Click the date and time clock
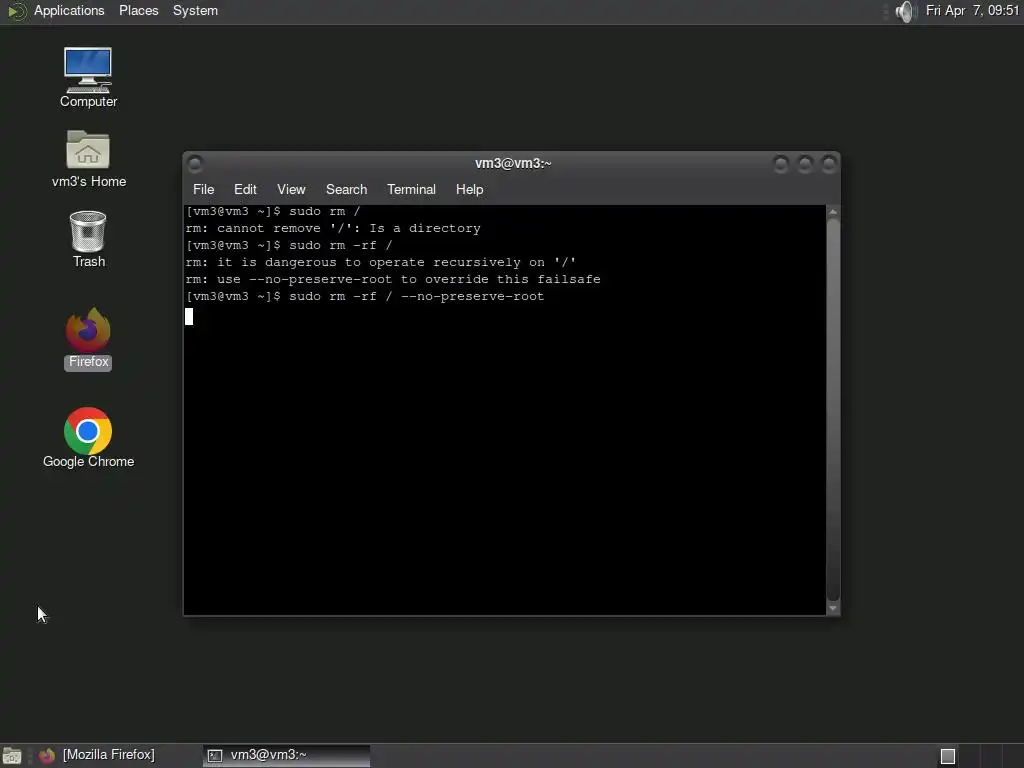 pyautogui.click(x=972, y=10)
